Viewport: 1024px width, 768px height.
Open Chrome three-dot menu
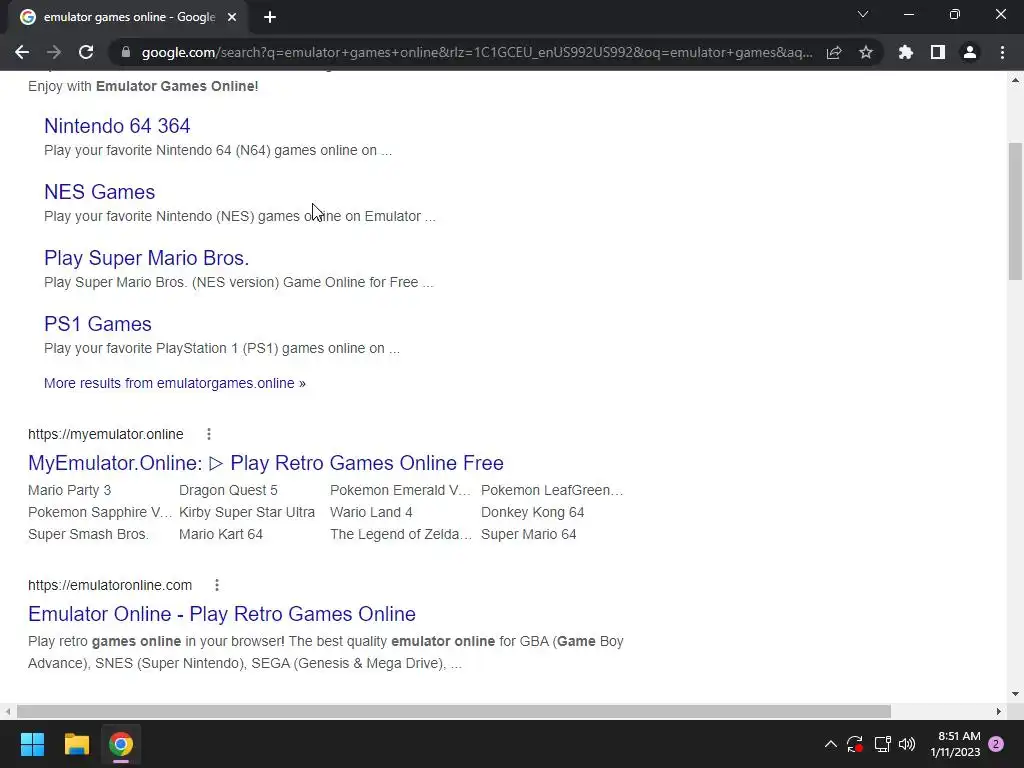(x=1002, y=52)
